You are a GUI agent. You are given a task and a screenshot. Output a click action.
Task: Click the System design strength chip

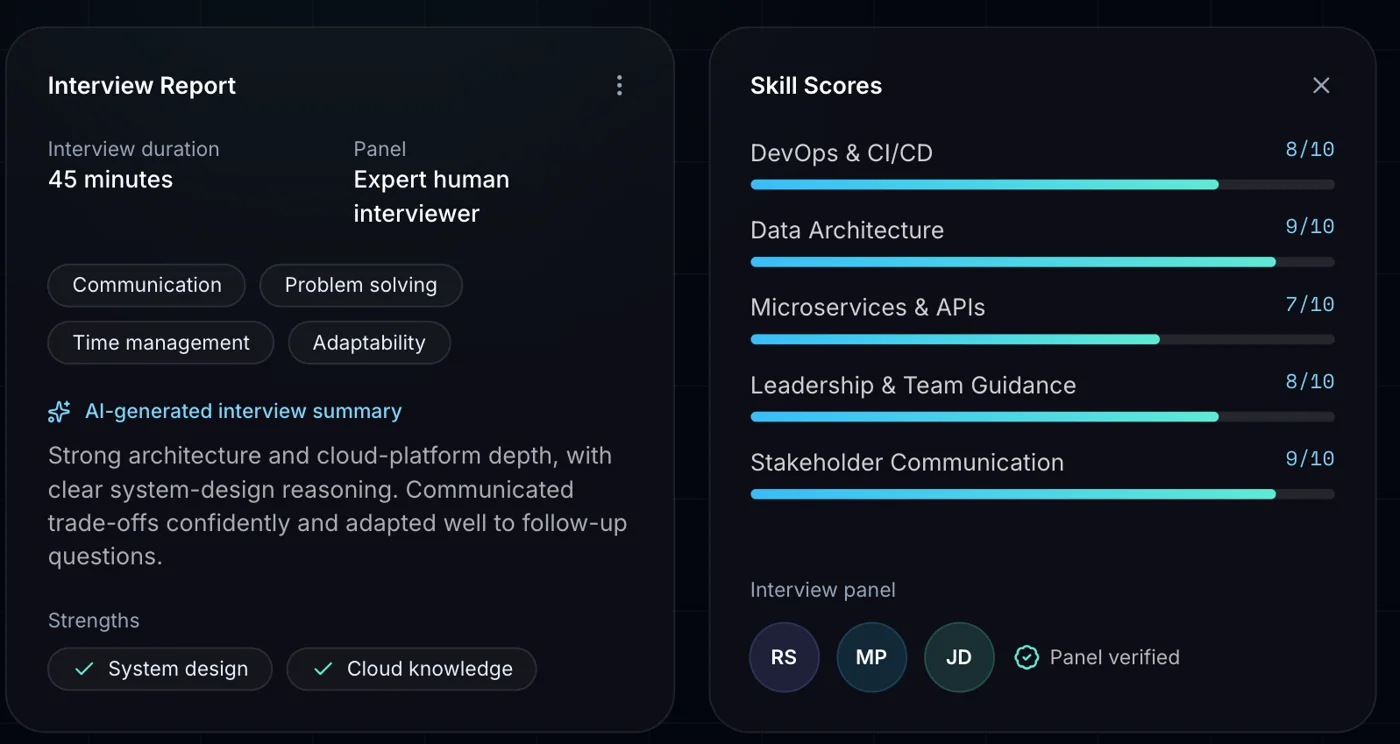point(160,669)
